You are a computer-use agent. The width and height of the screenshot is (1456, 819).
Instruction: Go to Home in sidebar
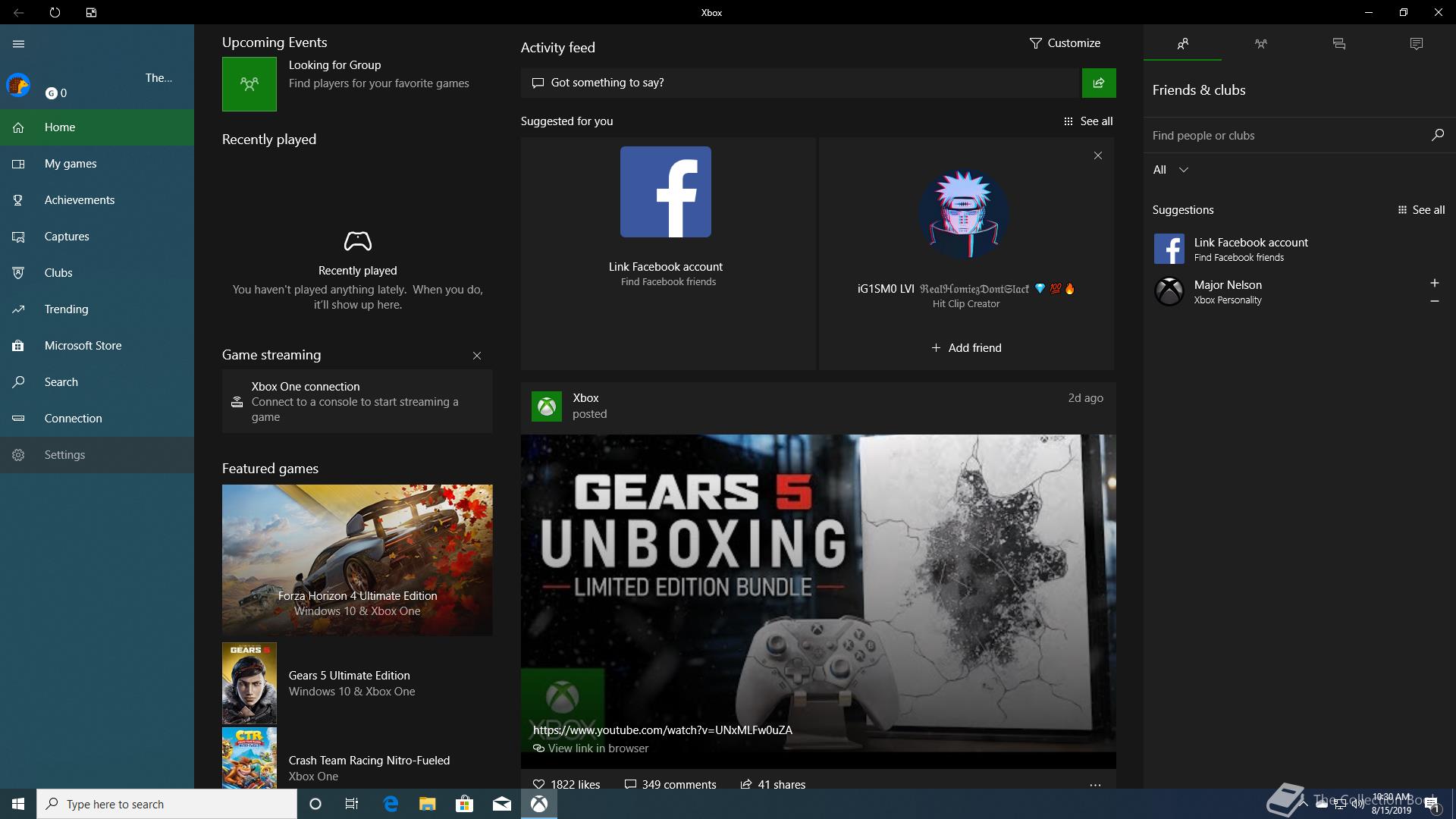[x=97, y=127]
